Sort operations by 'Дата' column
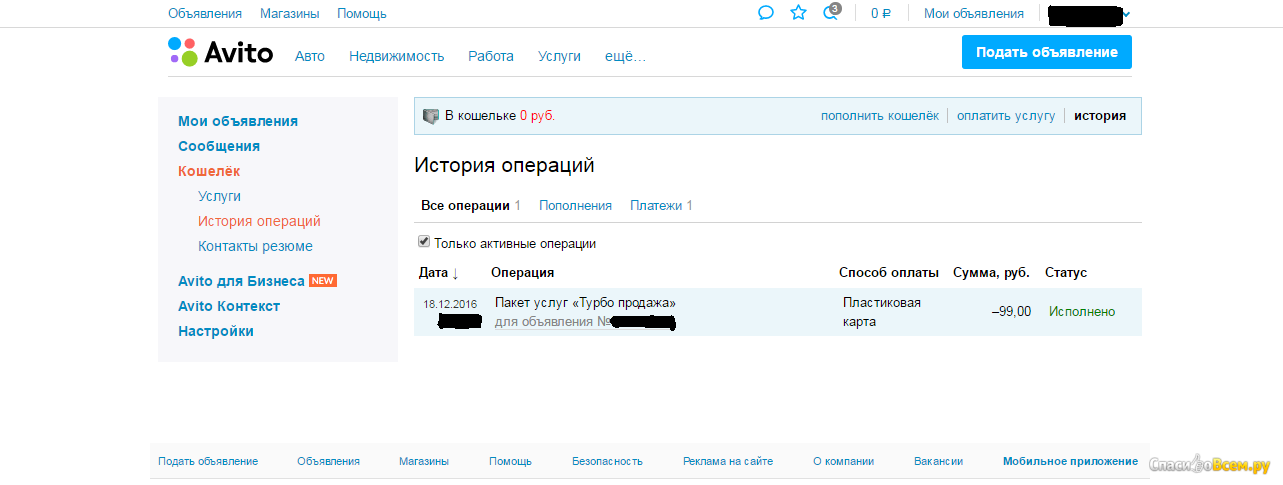This screenshot has height=485, width=1283. [439, 272]
